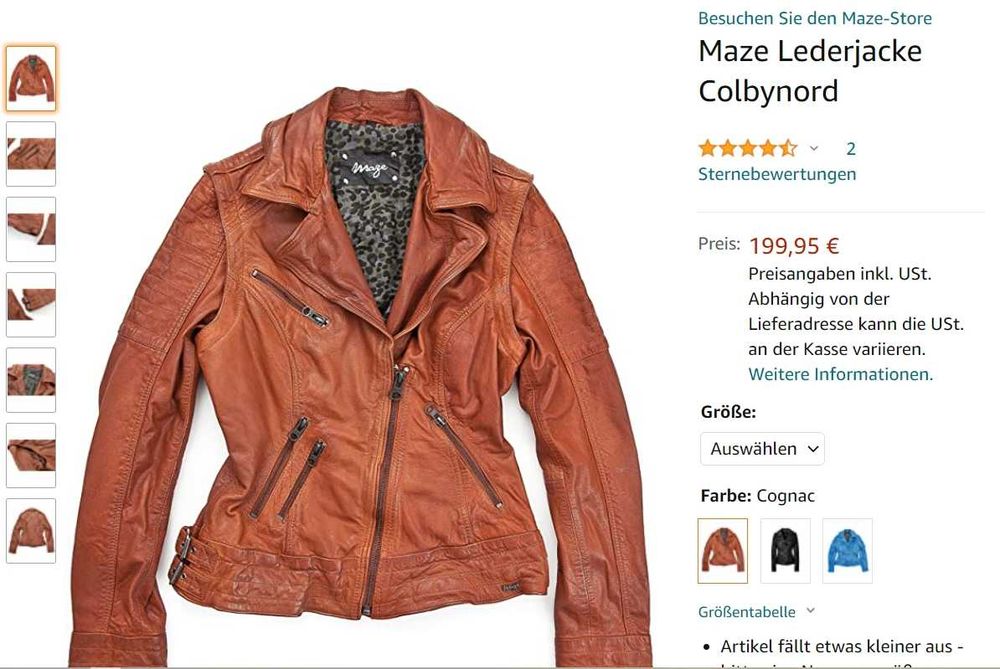Pick the black jacket color swatch
This screenshot has height=669, width=1000.
(785, 551)
